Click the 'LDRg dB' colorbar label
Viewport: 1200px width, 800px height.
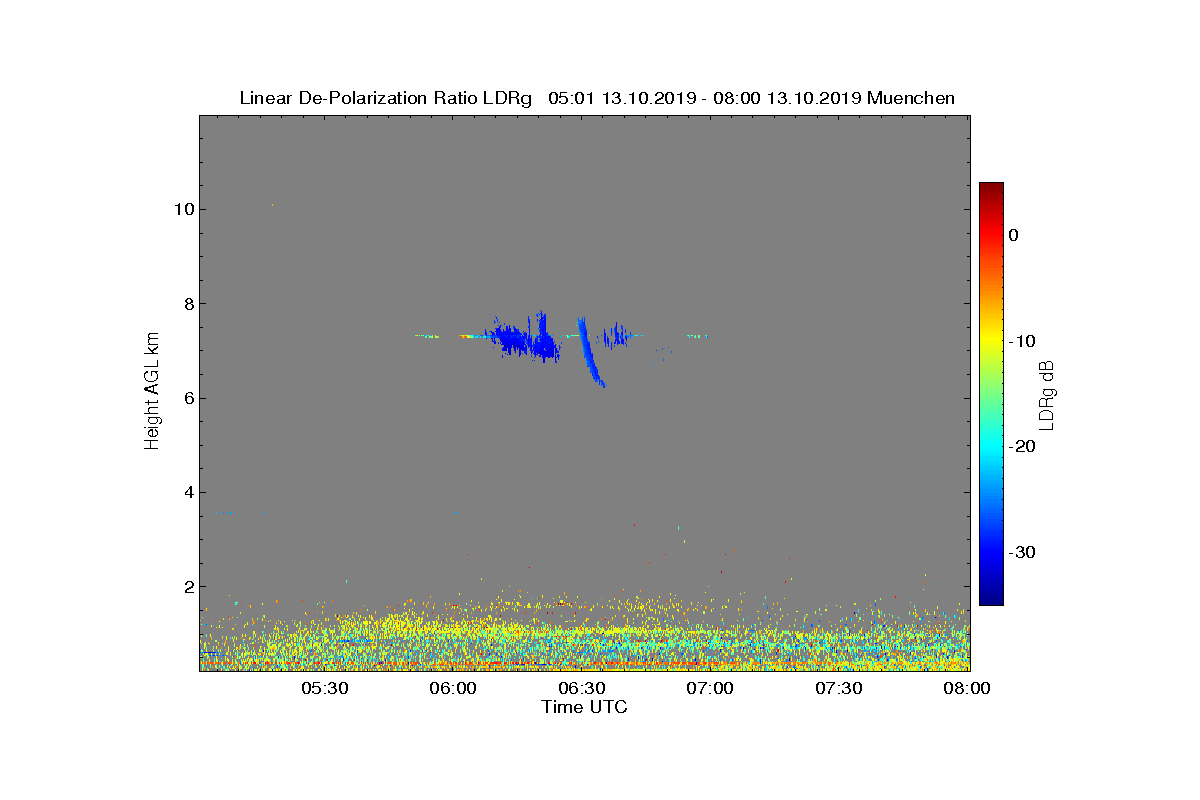pos(1047,394)
